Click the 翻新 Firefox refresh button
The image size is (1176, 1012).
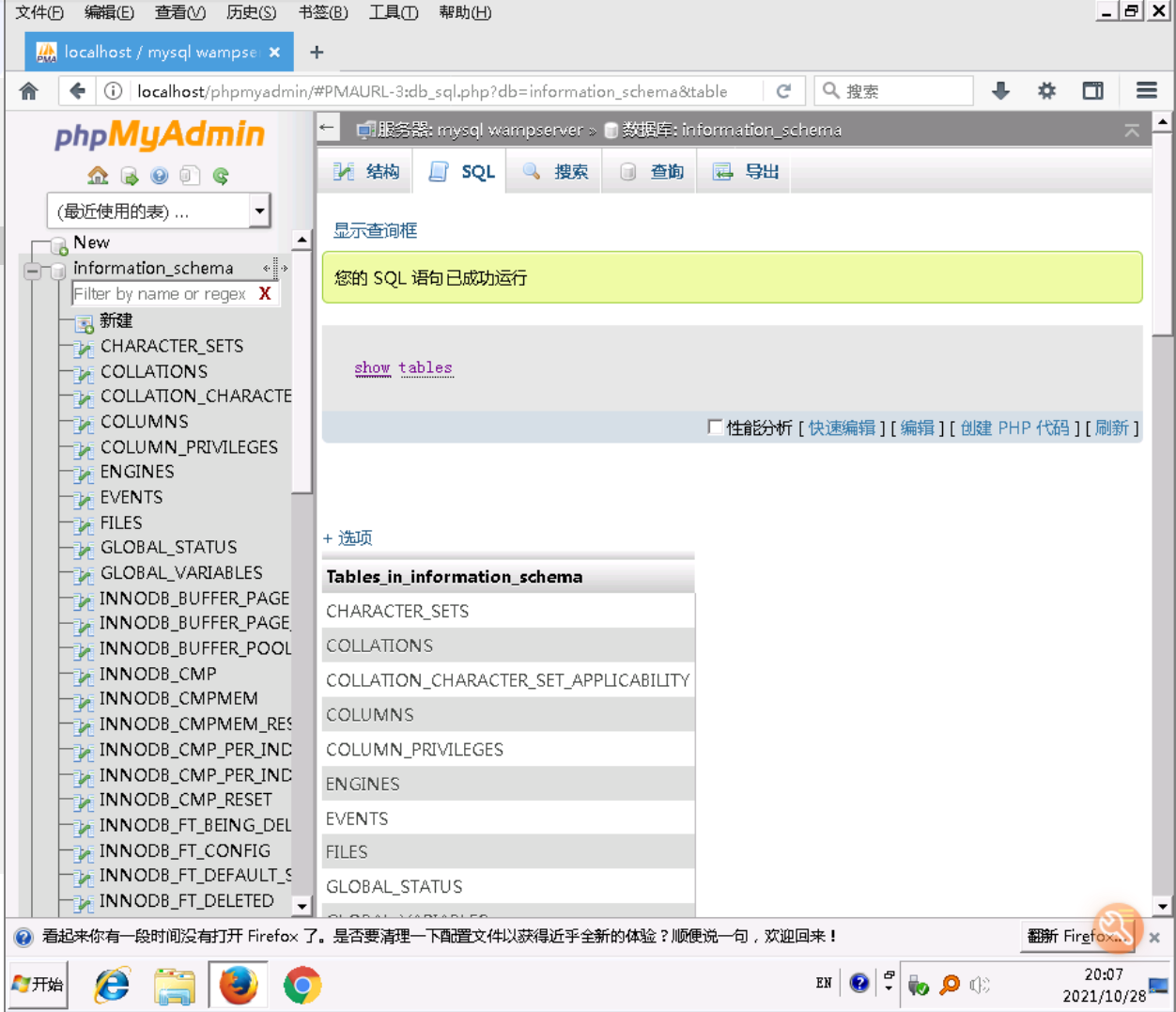(x=1076, y=937)
